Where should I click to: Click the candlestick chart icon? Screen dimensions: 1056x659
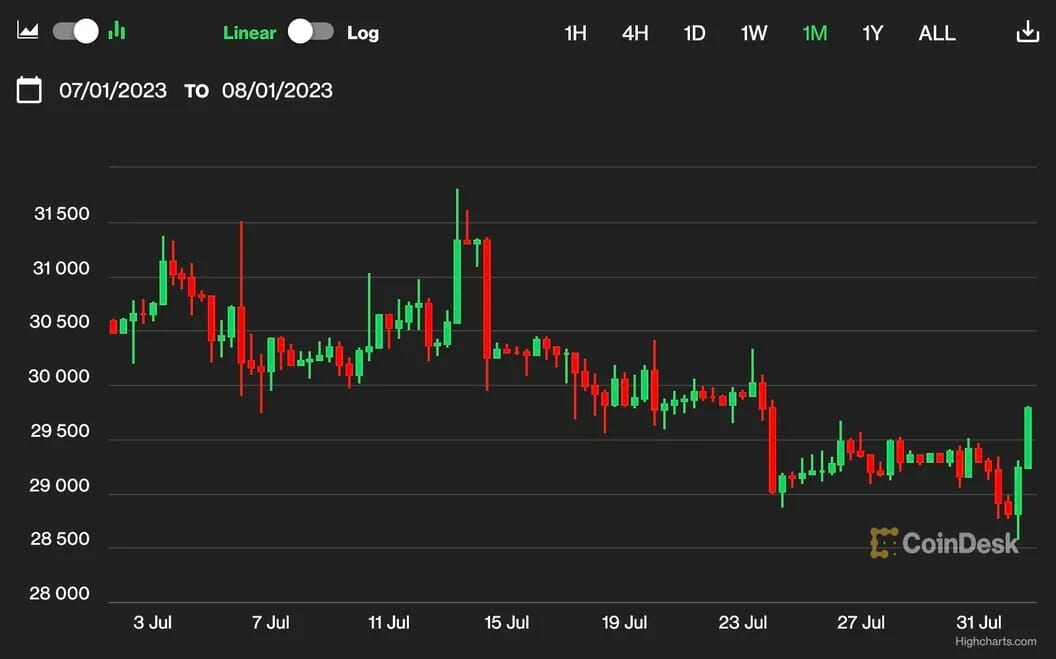[x=117, y=31]
